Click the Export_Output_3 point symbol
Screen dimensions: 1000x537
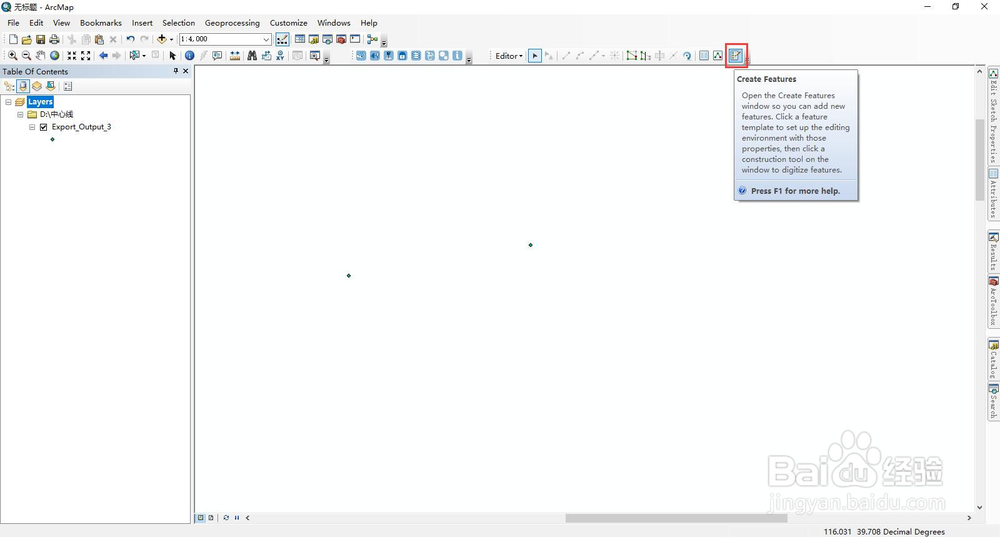(x=52, y=140)
